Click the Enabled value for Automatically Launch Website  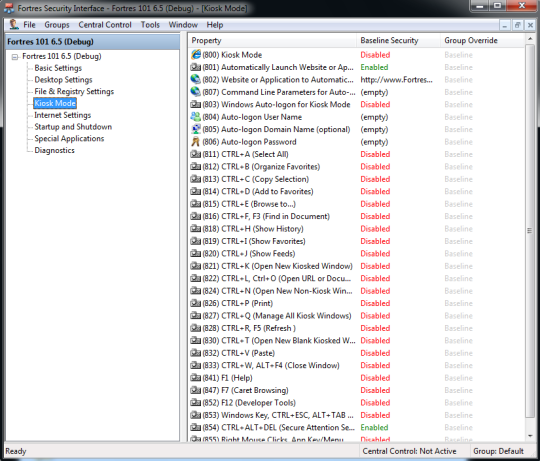(374, 67)
